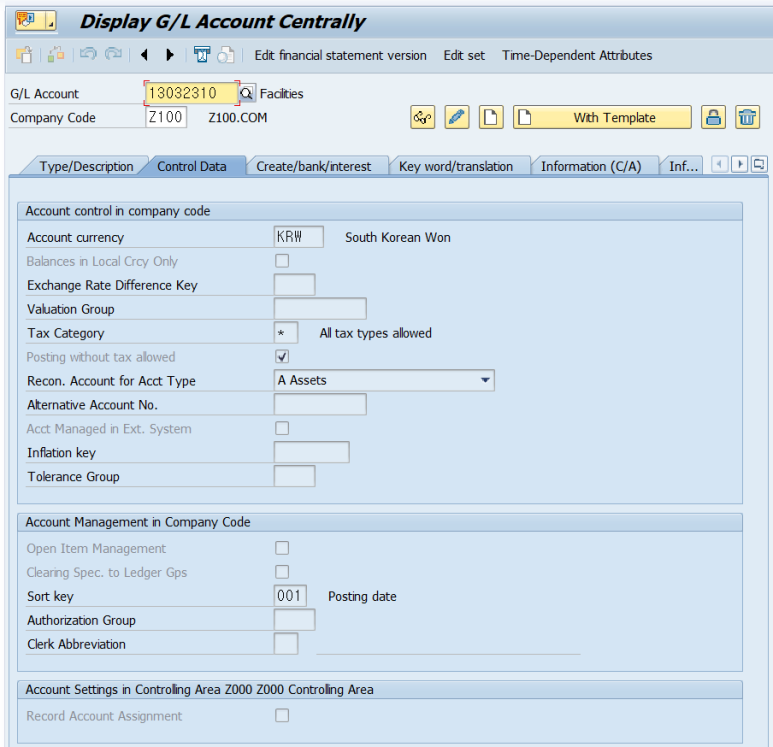Click the 'All tax types allowed' text
Screen dimensions: 773x747
coord(376,333)
